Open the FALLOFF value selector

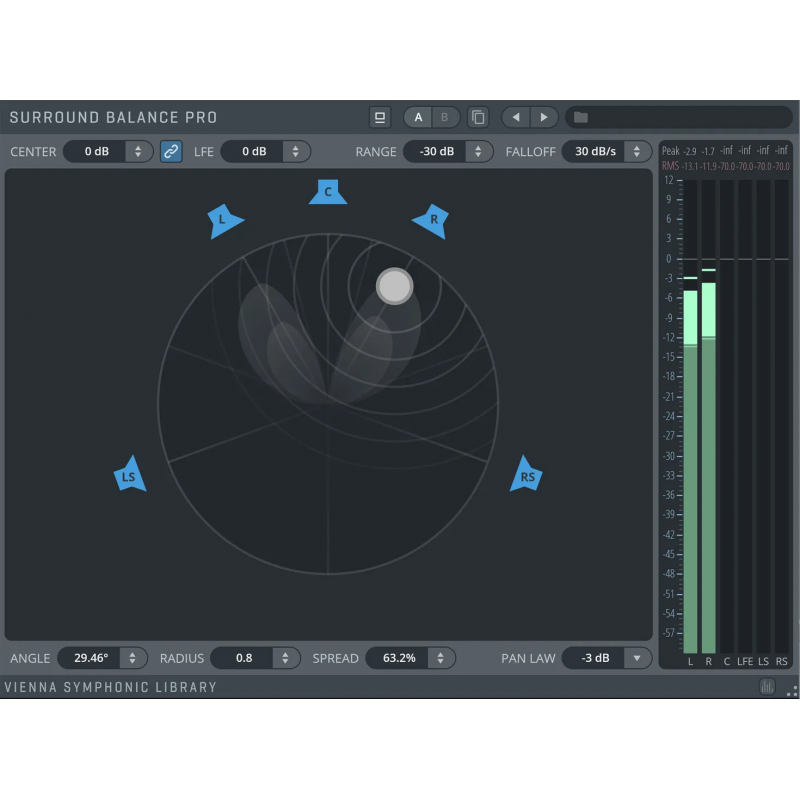click(637, 151)
